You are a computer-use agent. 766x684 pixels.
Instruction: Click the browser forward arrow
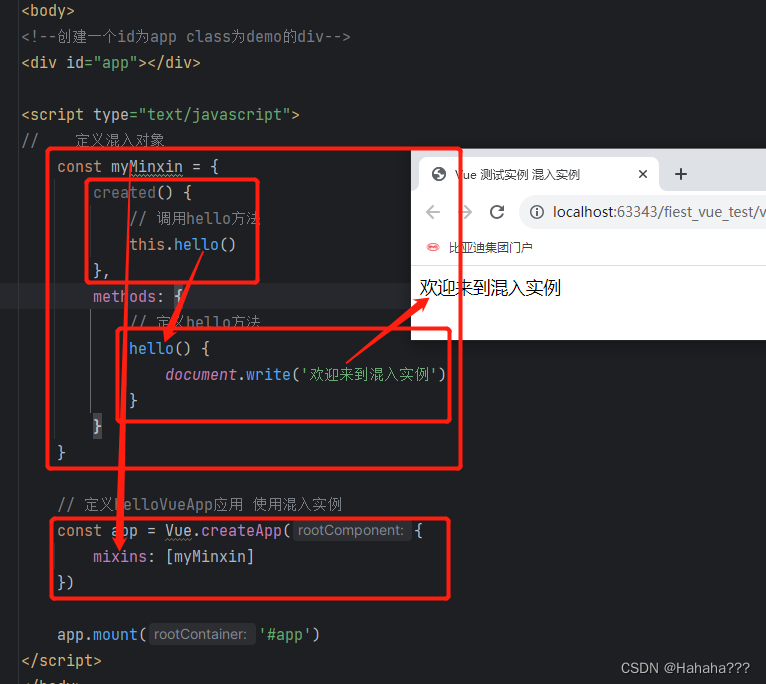(467, 212)
